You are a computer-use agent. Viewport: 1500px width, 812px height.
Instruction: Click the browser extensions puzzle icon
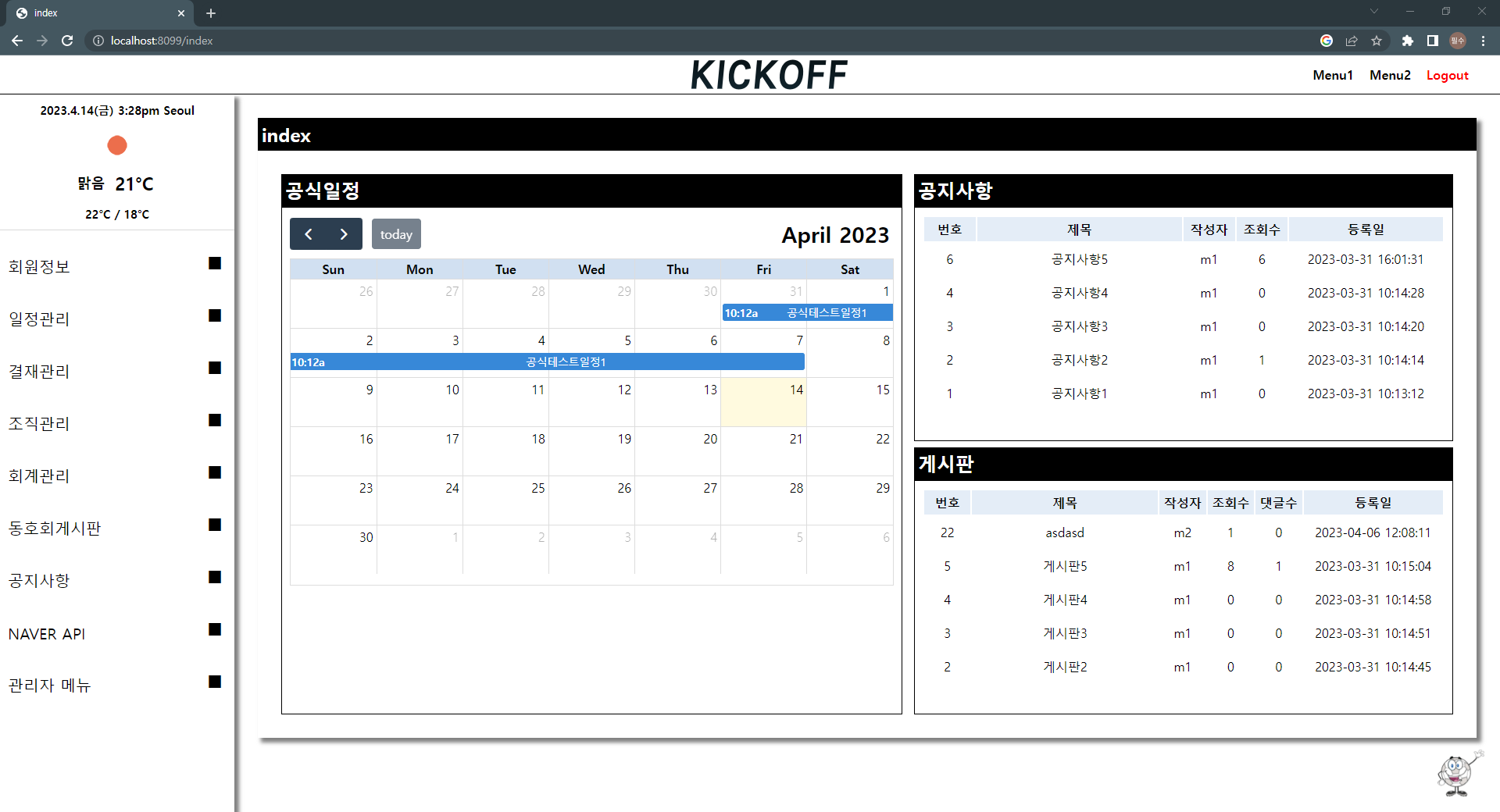pos(1409,41)
